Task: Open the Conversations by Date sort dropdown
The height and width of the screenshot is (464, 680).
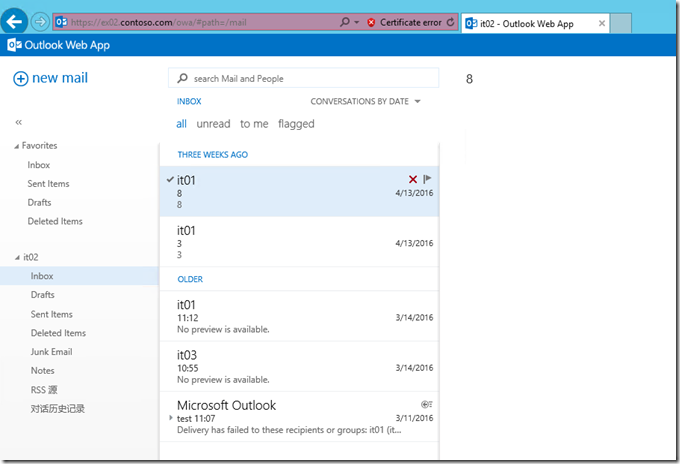Action: click(365, 101)
